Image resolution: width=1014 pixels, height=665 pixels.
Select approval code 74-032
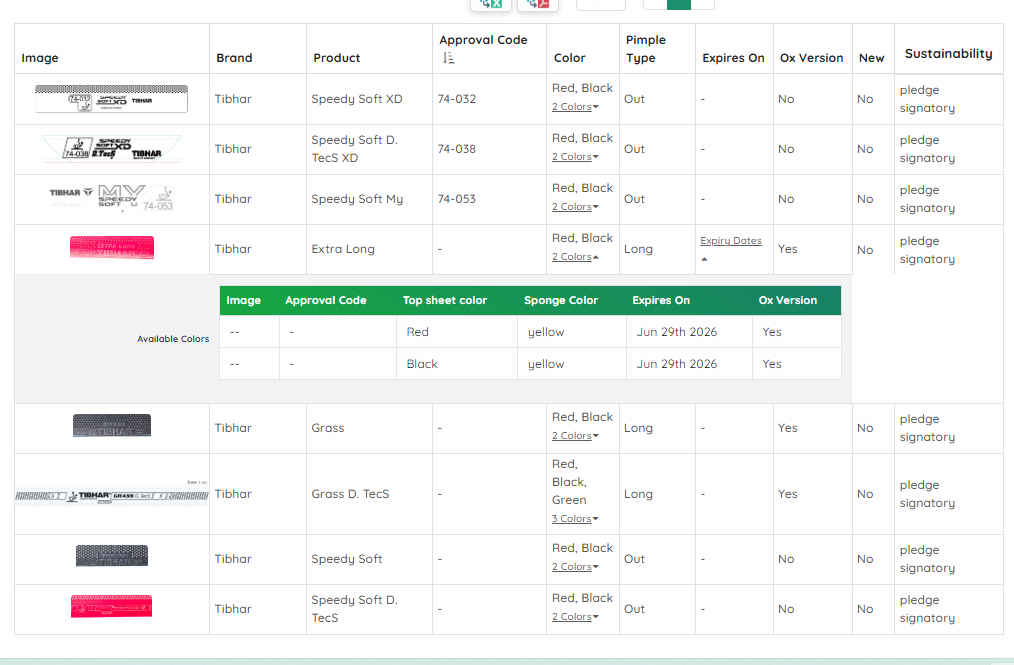point(457,99)
